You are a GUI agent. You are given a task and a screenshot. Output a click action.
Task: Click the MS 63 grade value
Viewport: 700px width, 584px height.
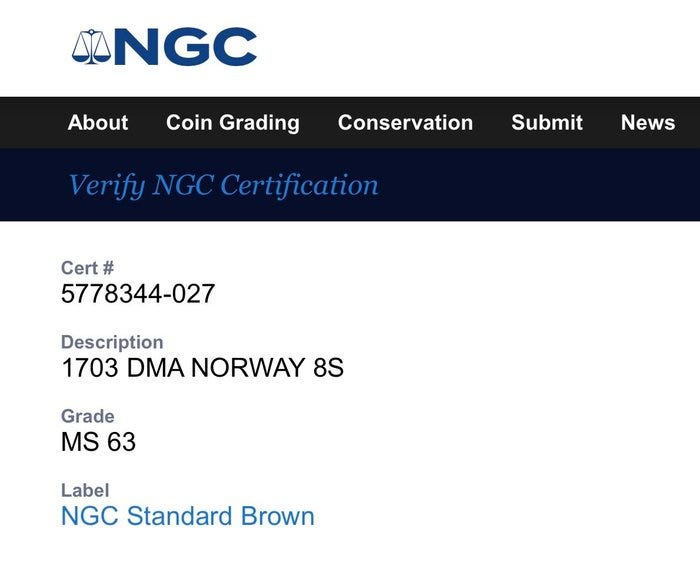[x=98, y=442]
